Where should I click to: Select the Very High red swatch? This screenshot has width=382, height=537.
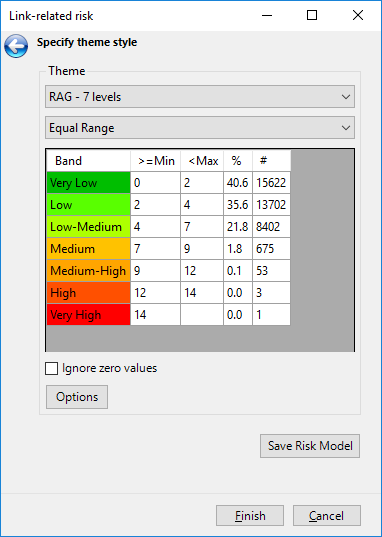(88, 314)
